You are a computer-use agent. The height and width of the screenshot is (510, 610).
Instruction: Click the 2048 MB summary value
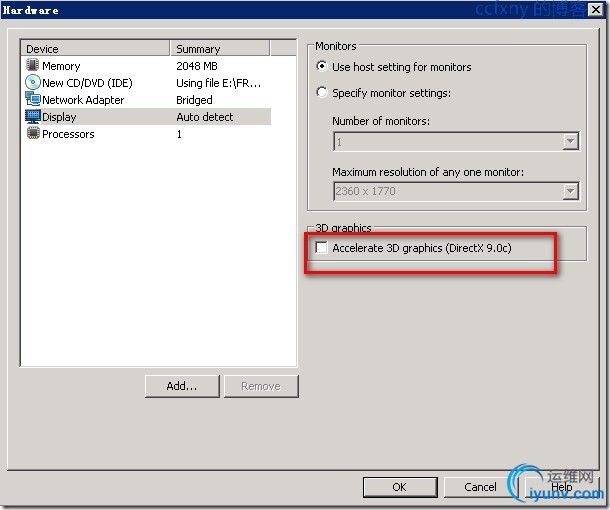(197, 66)
